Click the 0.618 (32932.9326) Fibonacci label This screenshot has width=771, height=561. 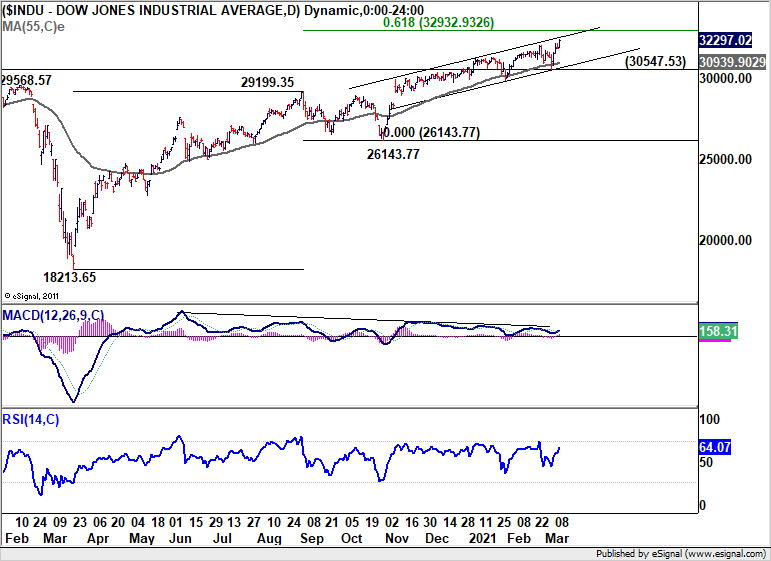click(x=439, y=22)
